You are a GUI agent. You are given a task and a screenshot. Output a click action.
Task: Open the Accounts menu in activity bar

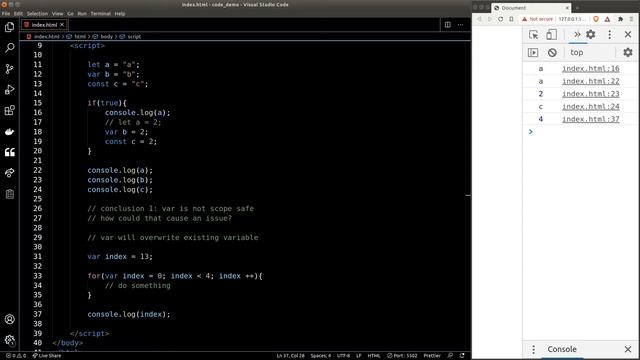pyautogui.click(x=9, y=319)
